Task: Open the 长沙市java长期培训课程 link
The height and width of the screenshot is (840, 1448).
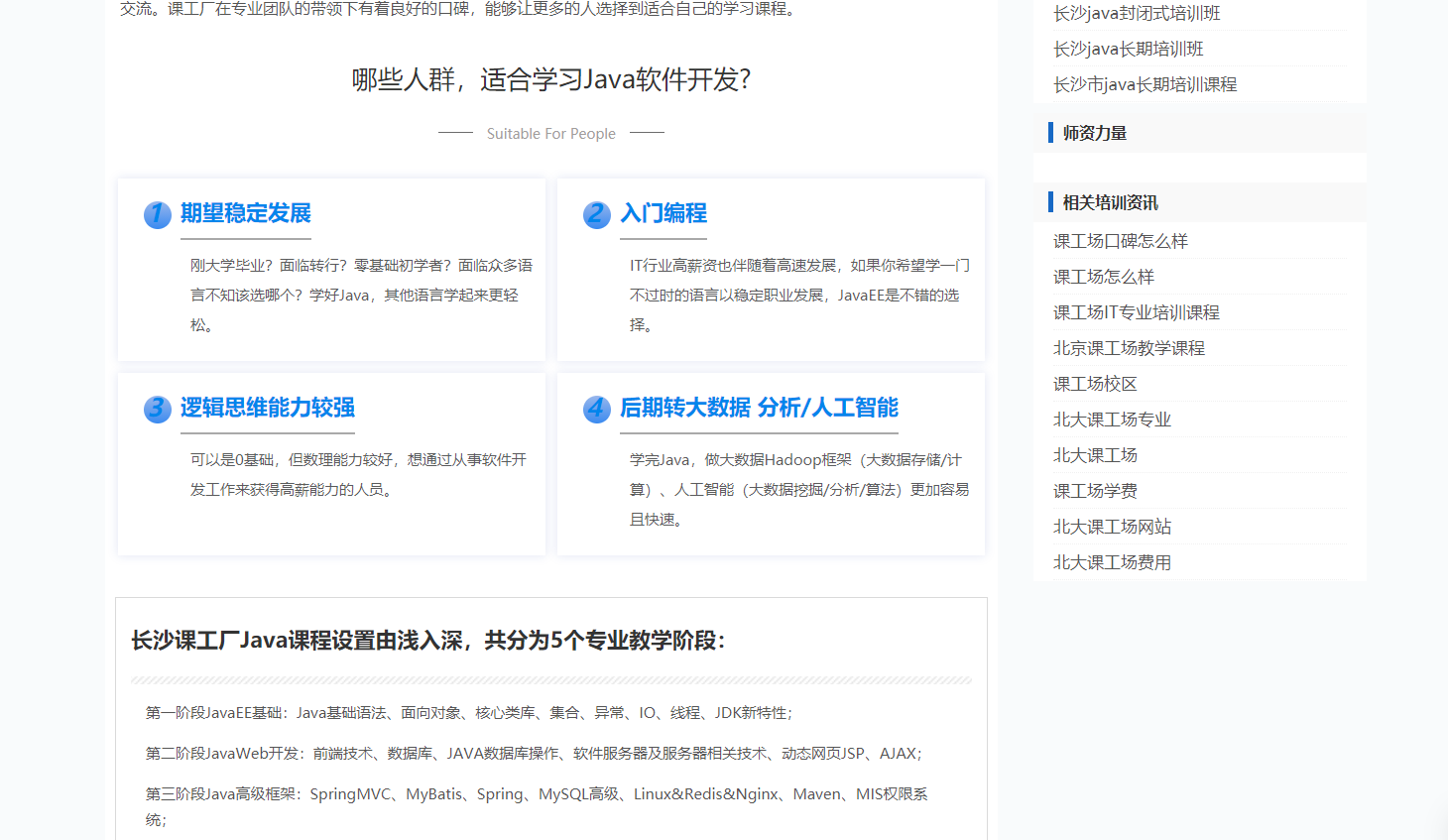Action: coord(1146,84)
